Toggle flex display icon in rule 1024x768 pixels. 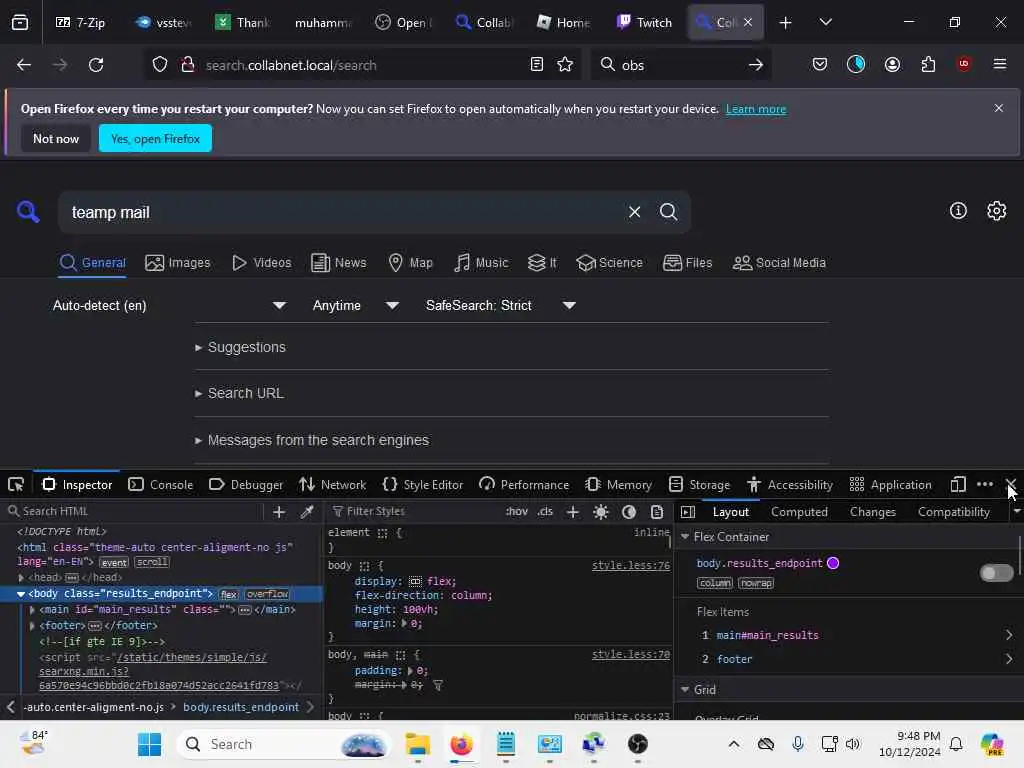tap(415, 581)
